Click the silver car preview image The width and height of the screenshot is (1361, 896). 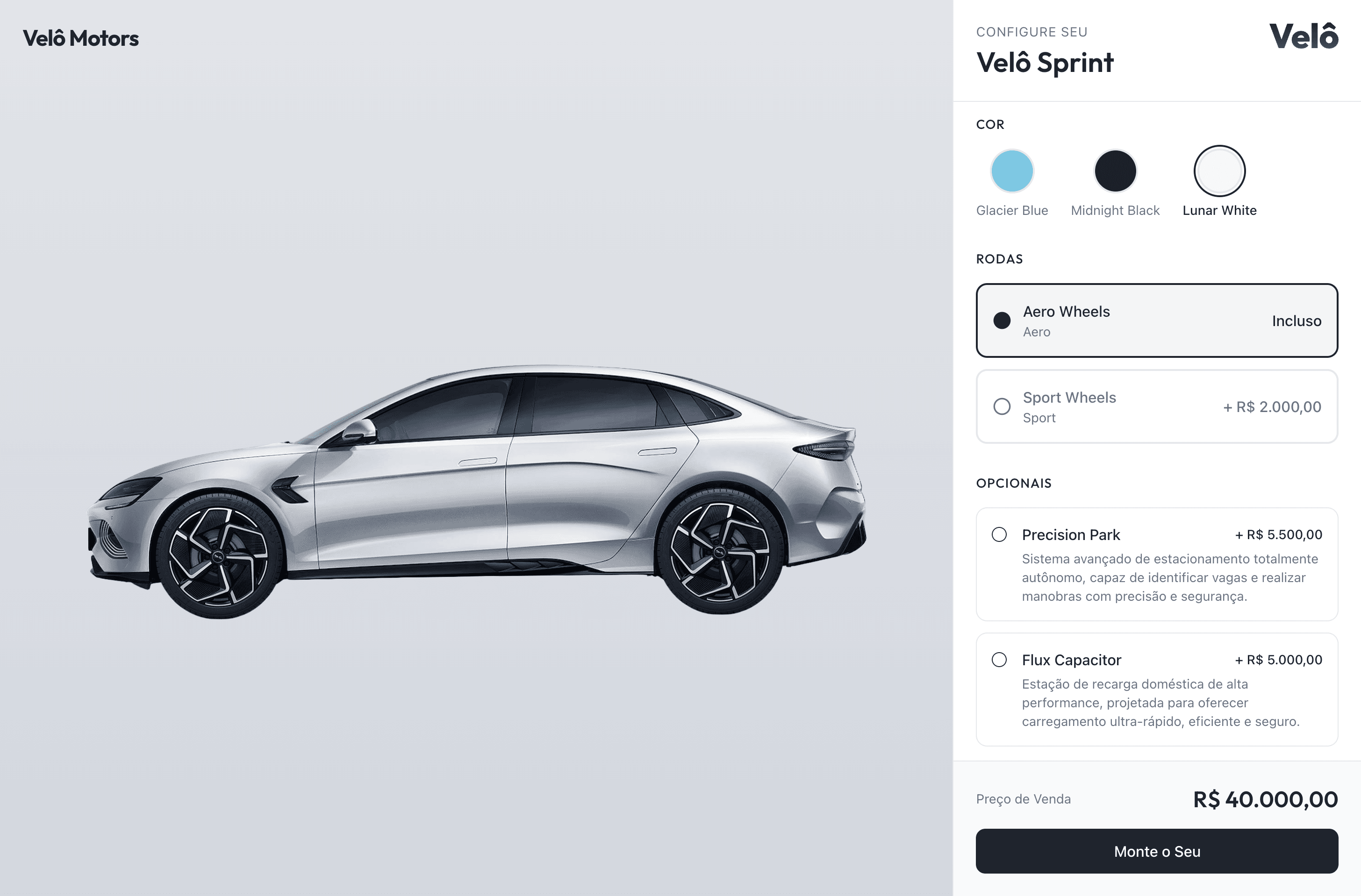[477, 491]
